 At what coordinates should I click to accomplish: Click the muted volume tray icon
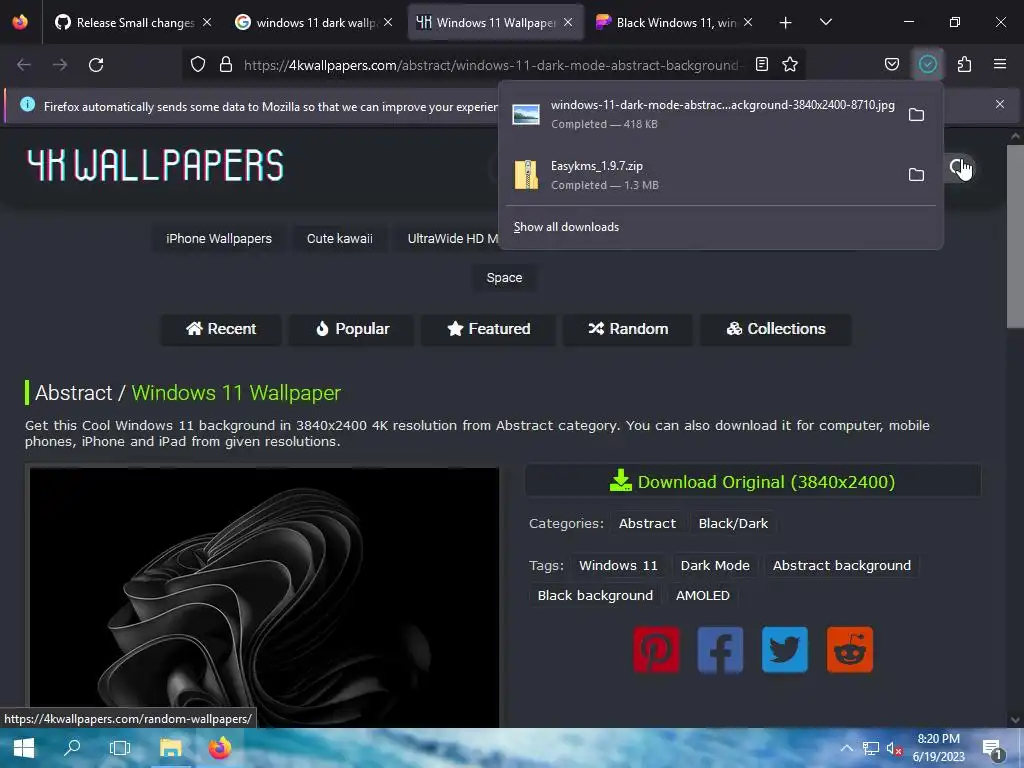click(x=893, y=748)
